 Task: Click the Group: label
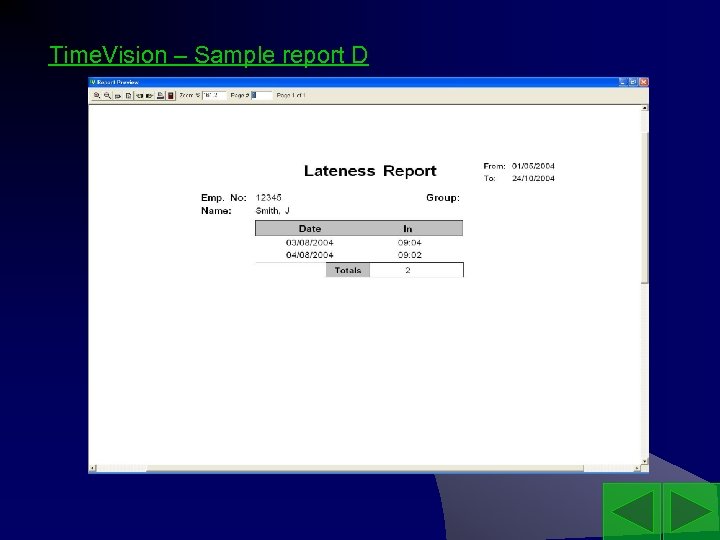pyautogui.click(x=443, y=197)
